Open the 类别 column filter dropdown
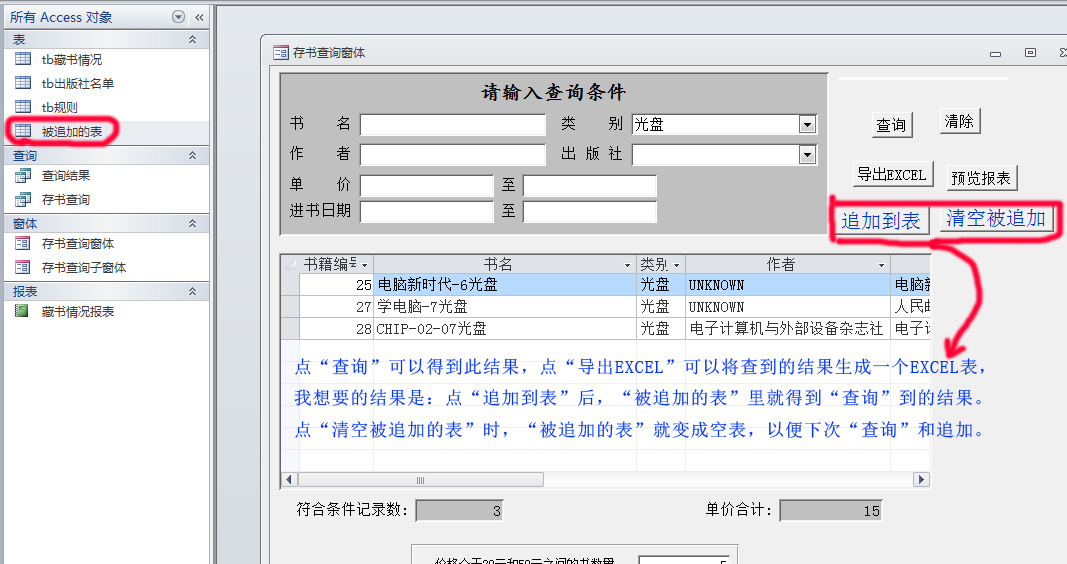Image resolution: width=1067 pixels, height=564 pixels. (x=677, y=265)
